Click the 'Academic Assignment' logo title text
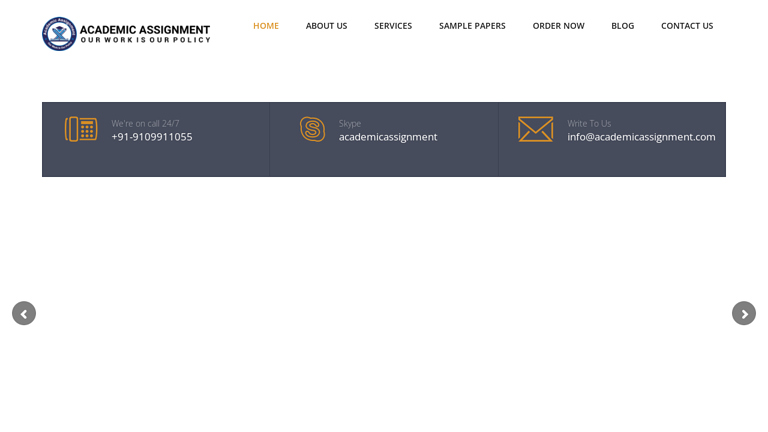 tap(145, 29)
